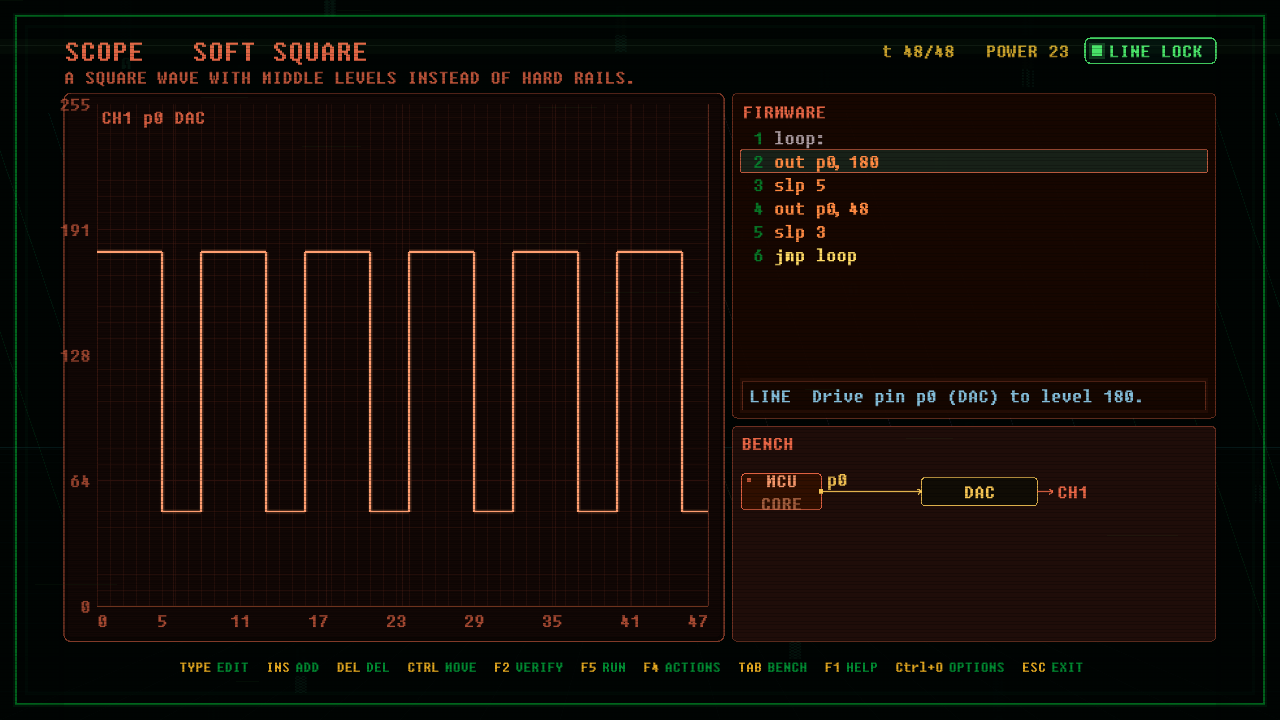Click the LINE description help box
Image resolution: width=1280 pixels, height=720 pixels.
pos(973,397)
